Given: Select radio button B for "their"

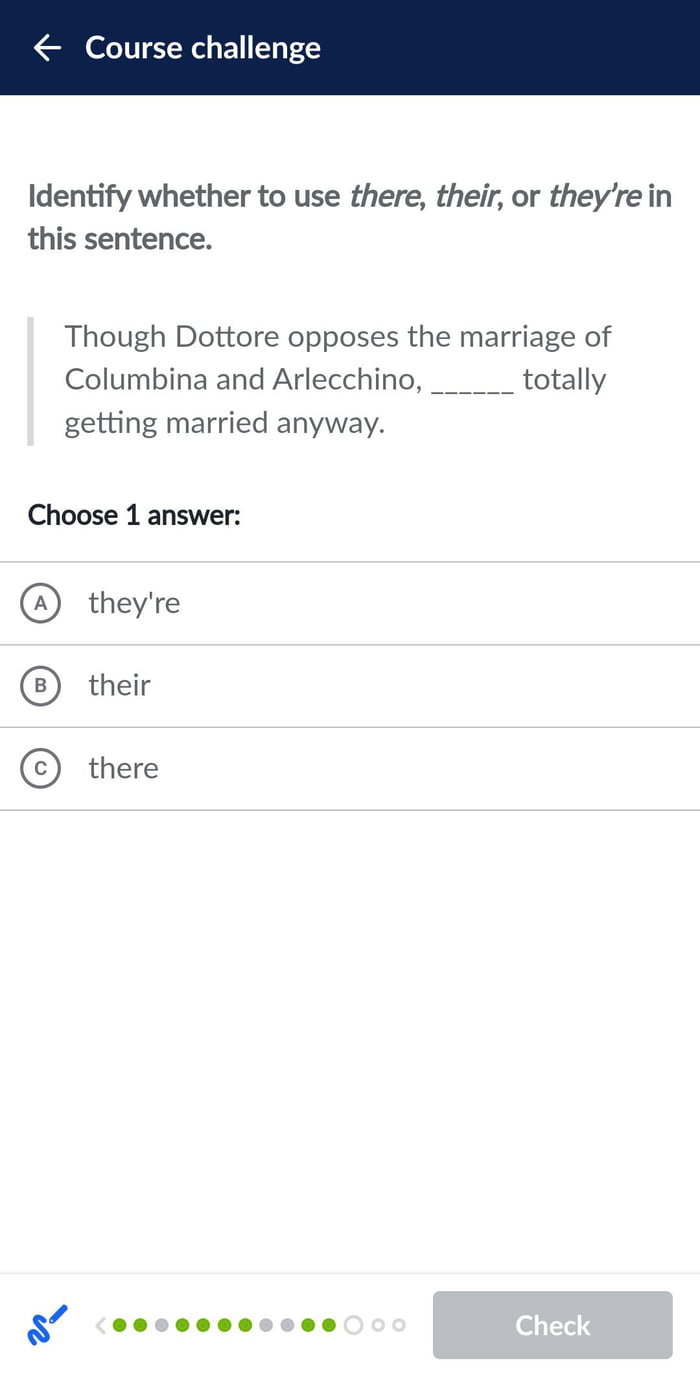Looking at the screenshot, I should point(41,685).
